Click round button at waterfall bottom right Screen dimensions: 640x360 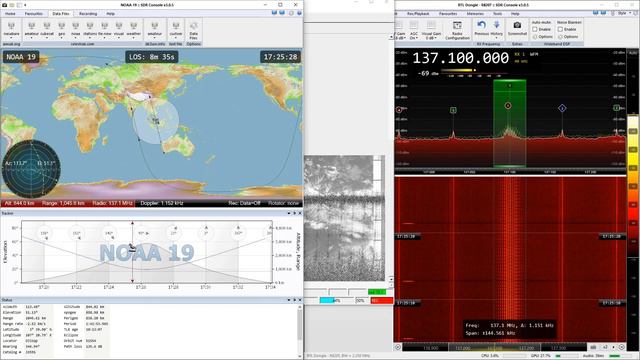621,347
